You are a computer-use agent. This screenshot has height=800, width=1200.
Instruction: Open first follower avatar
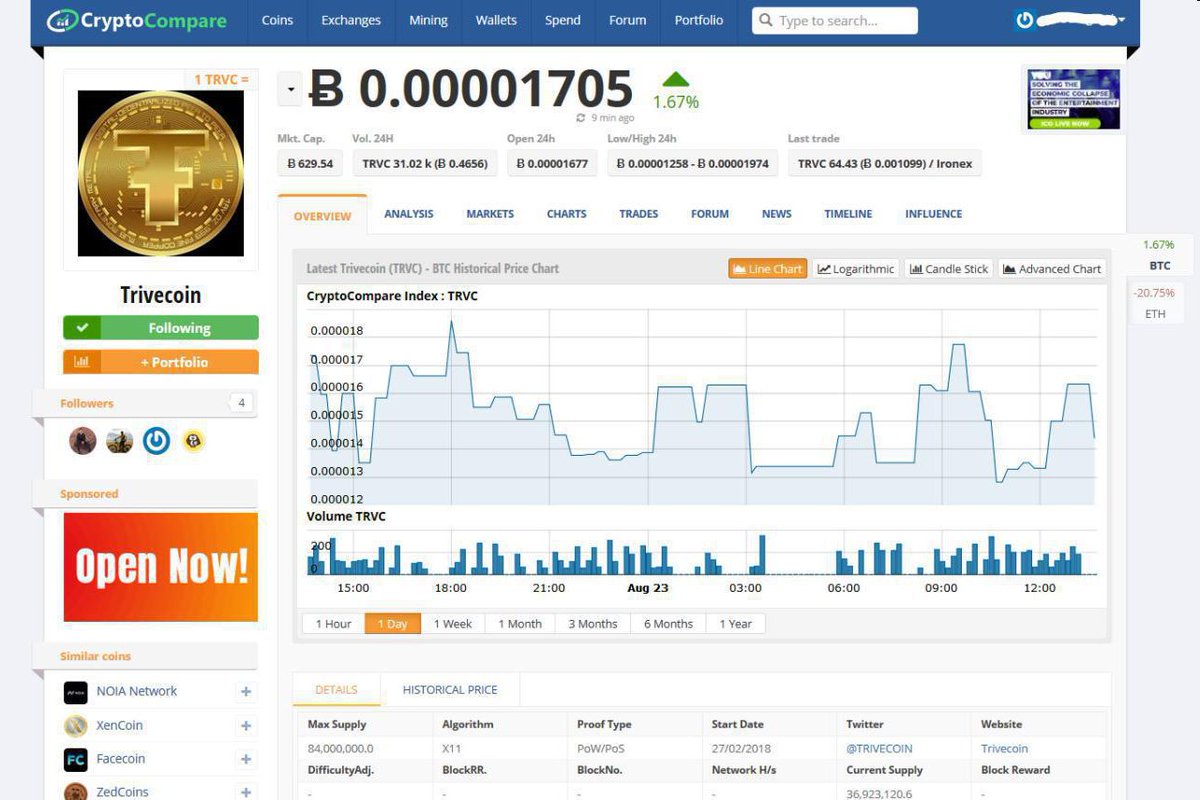coord(83,440)
